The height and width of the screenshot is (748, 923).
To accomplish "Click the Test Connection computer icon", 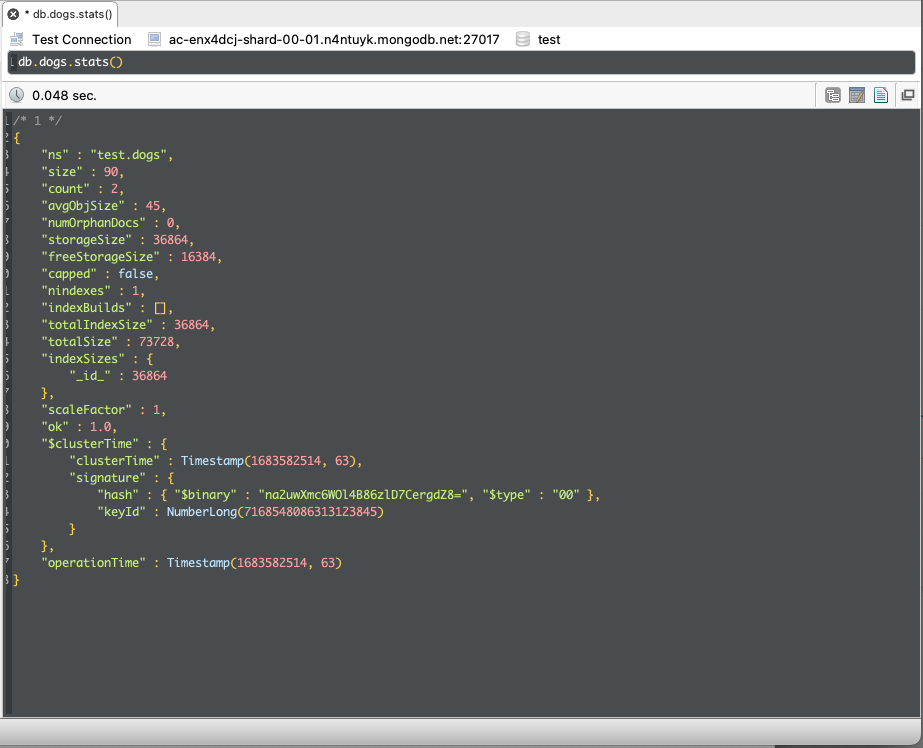I will pos(17,39).
